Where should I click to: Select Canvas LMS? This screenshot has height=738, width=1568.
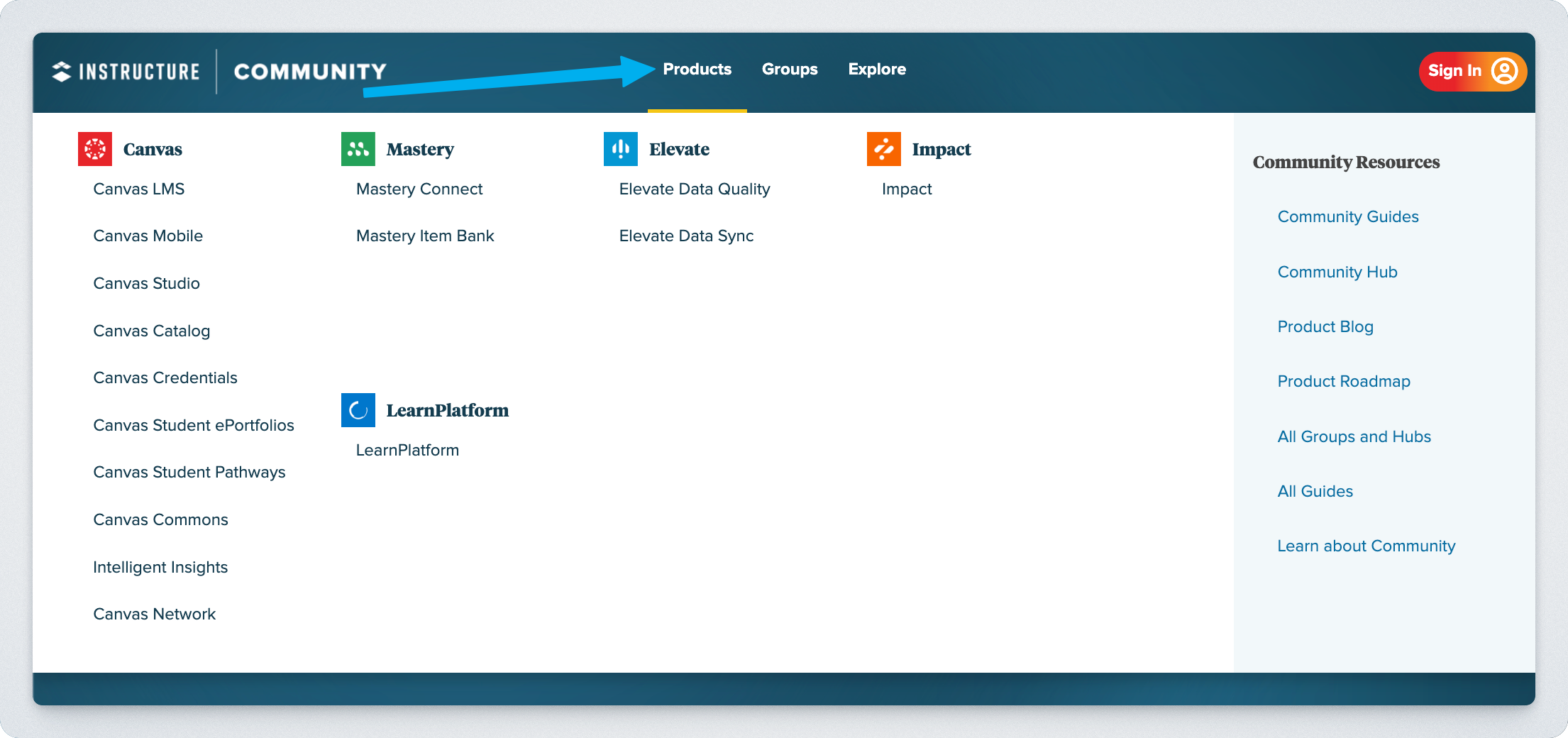point(139,189)
